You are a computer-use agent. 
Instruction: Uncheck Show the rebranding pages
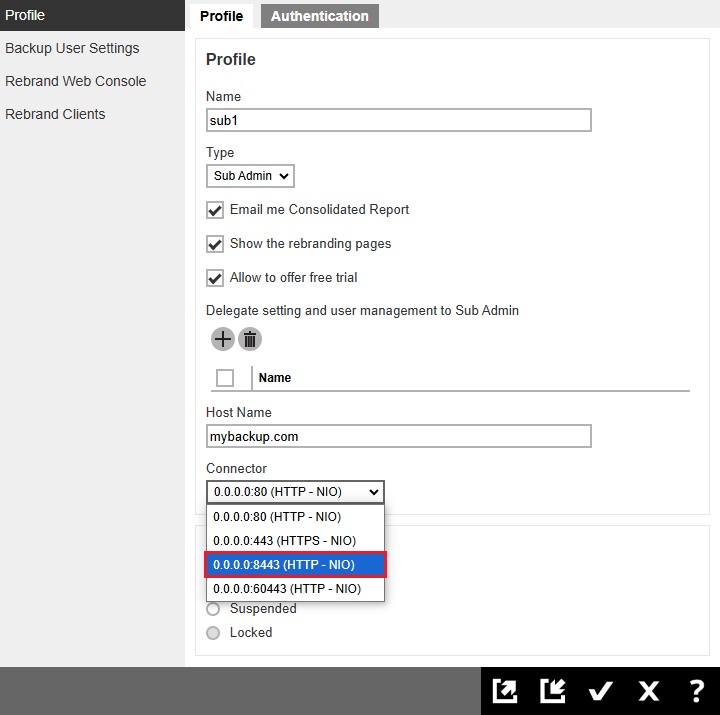215,244
